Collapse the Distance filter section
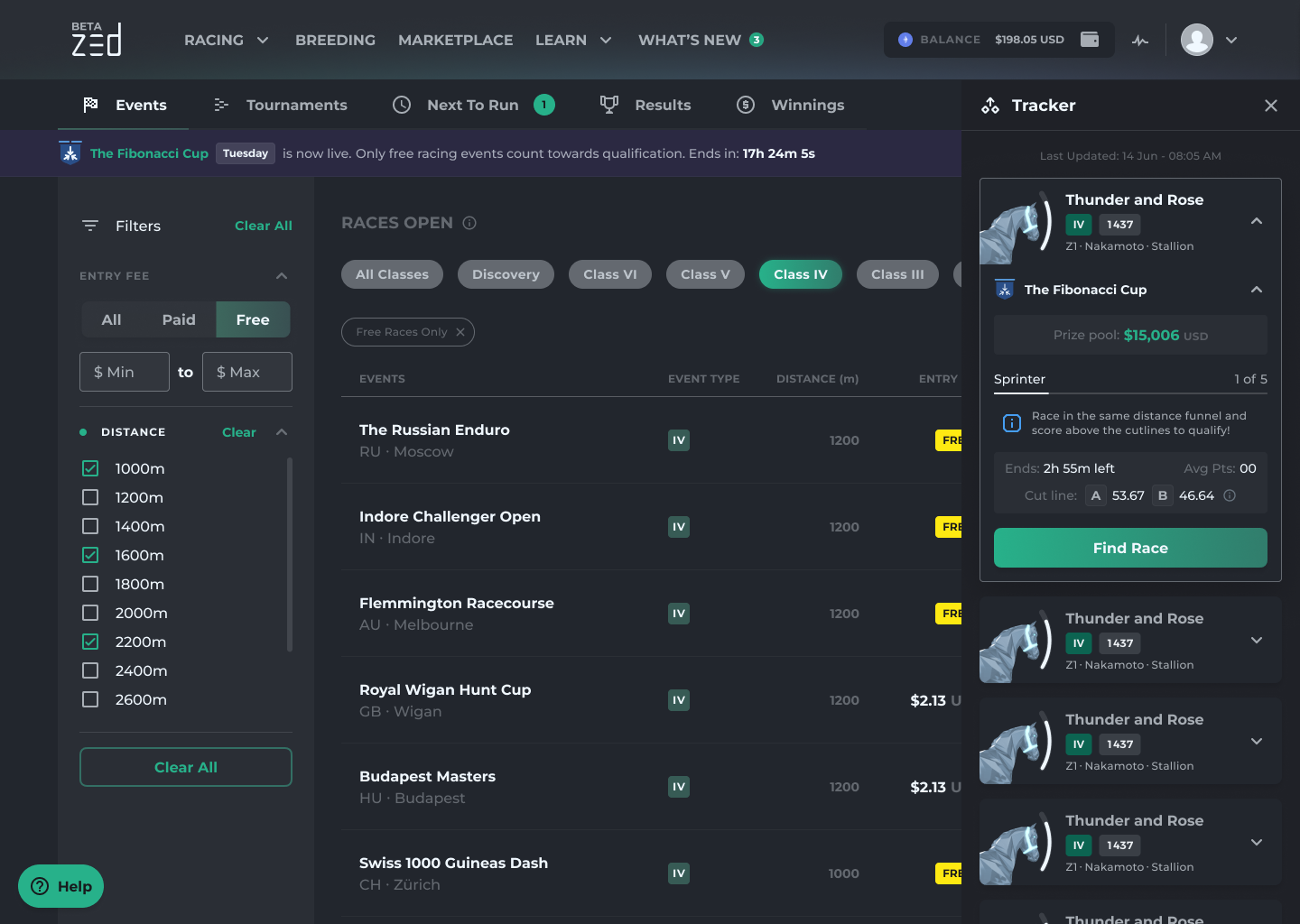This screenshot has height=924, width=1300. click(282, 432)
